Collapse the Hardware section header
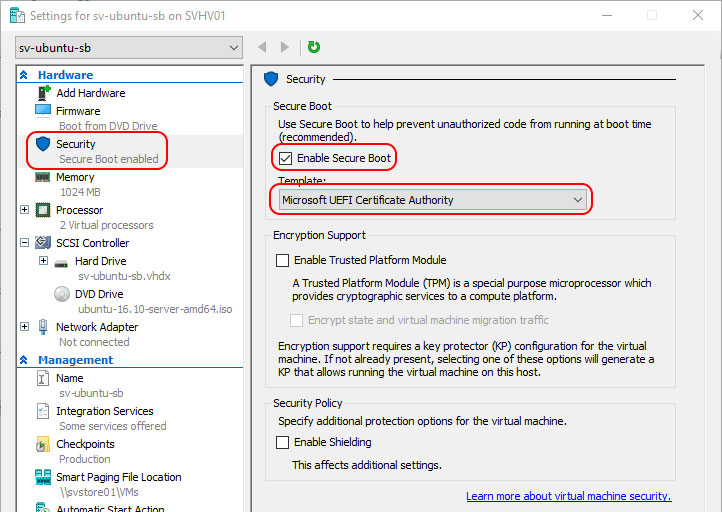Viewport: 722px width, 512px height. click(x=24, y=75)
